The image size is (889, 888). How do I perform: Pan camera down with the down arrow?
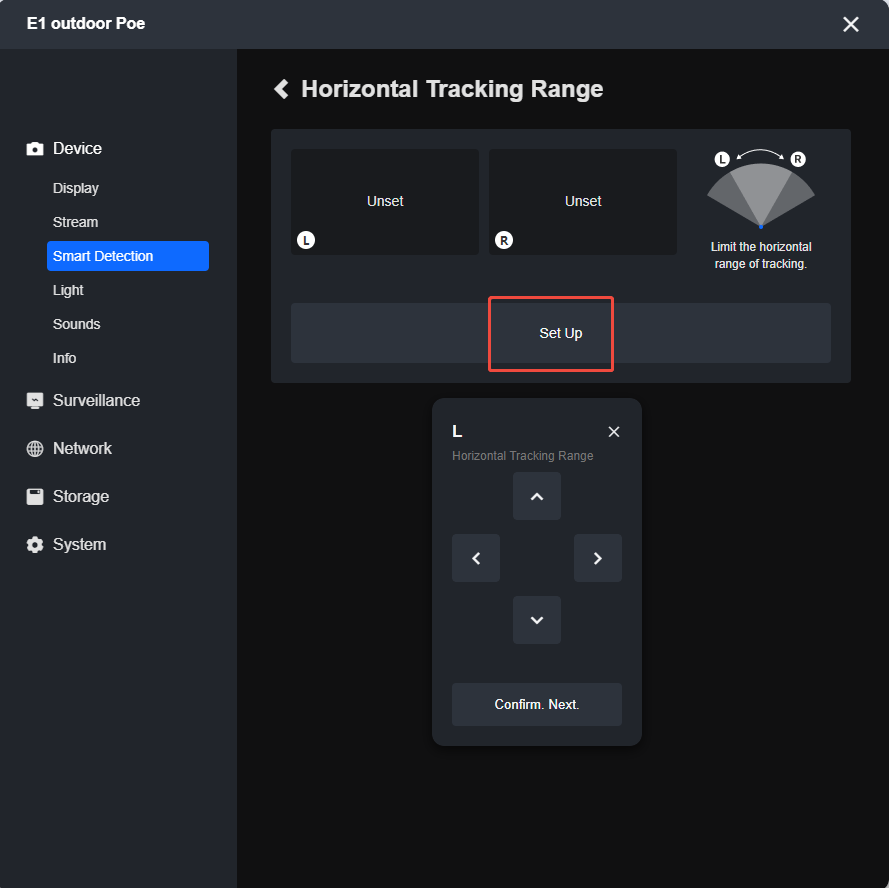(x=536, y=620)
